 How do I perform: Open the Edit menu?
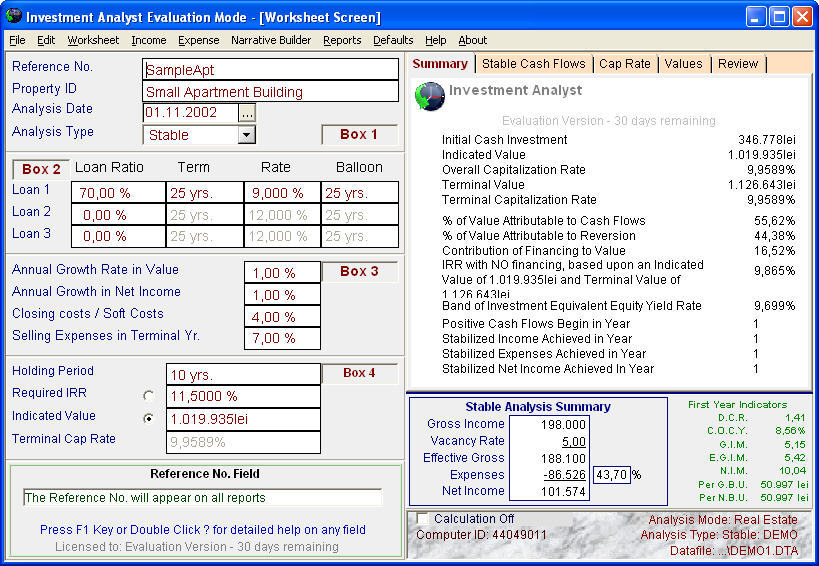pos(46,40)
